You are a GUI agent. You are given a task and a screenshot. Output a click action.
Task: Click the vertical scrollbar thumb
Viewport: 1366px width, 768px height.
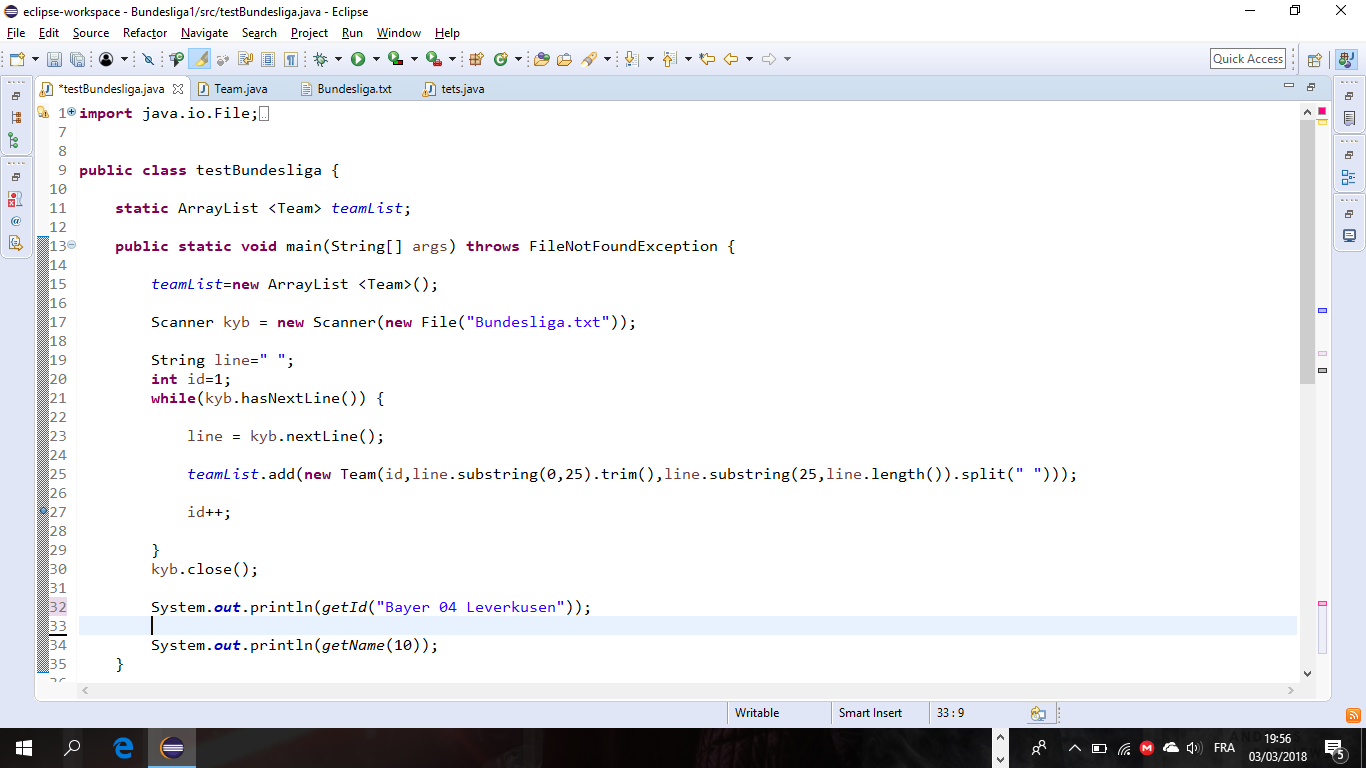[1307, 252]
